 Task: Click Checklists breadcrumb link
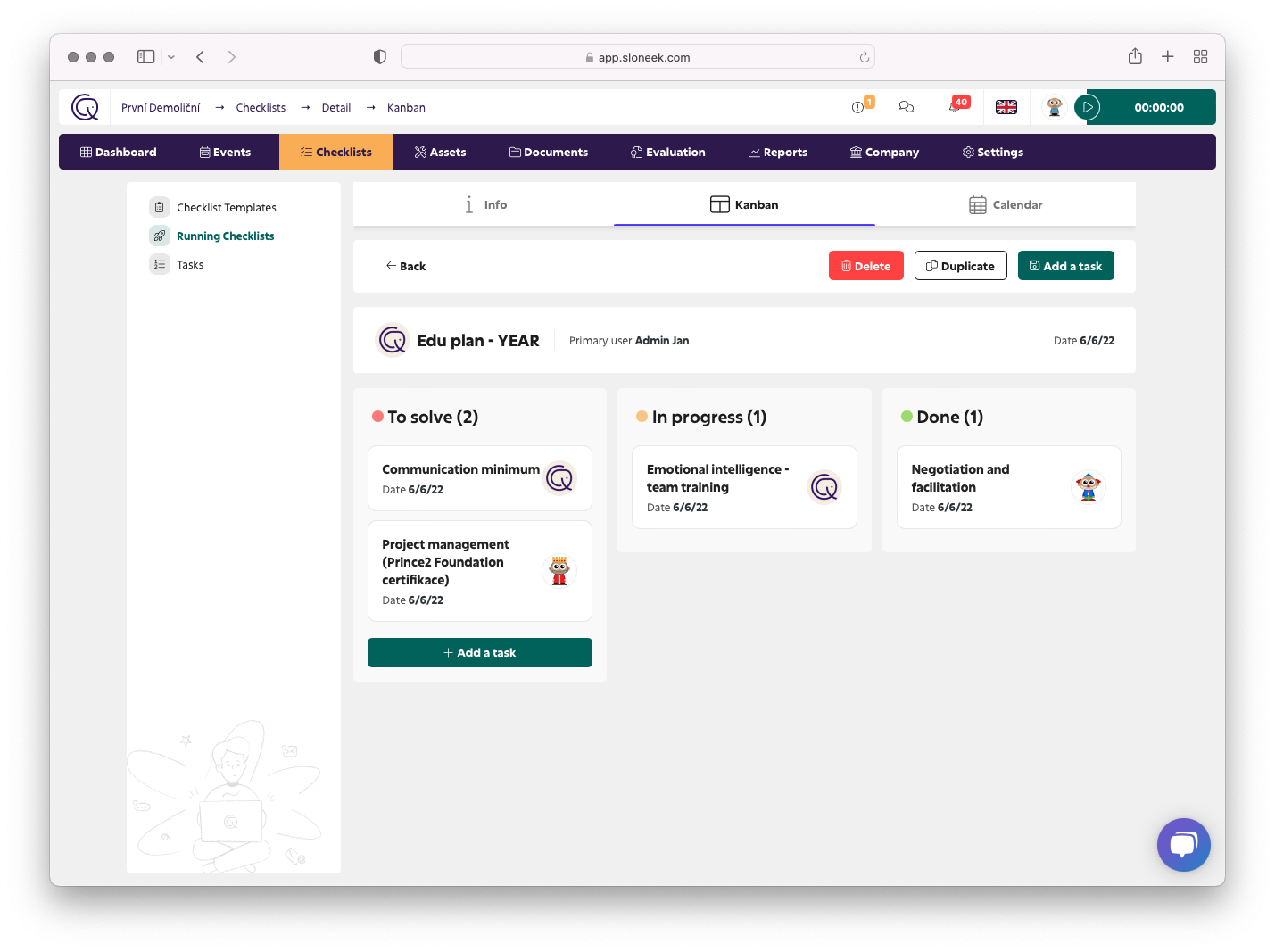click(x=261, y=107)
